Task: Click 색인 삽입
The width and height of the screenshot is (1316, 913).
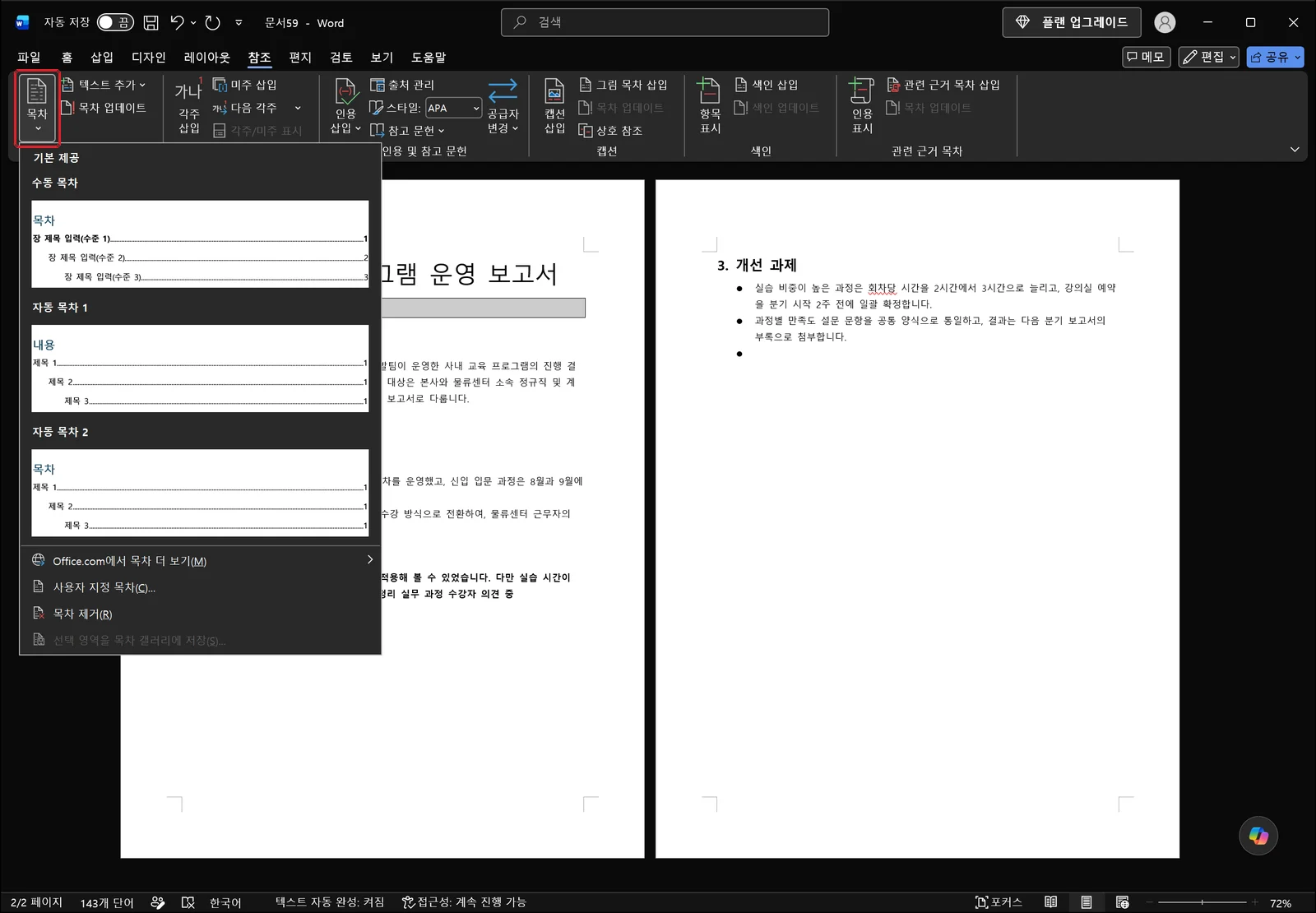Action: 767,85
